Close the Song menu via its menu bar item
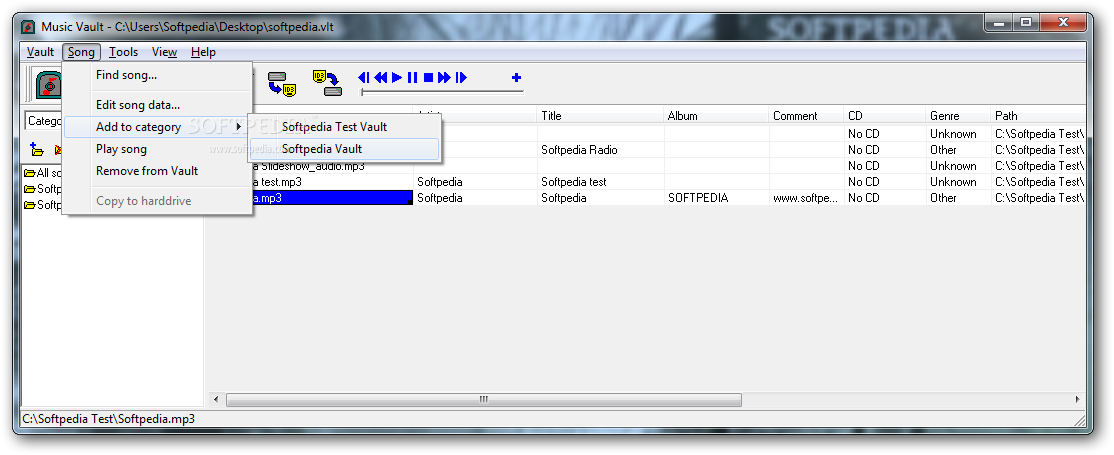Image resolution: width=1114 pixels, height=455 pixels. (82, 52)
